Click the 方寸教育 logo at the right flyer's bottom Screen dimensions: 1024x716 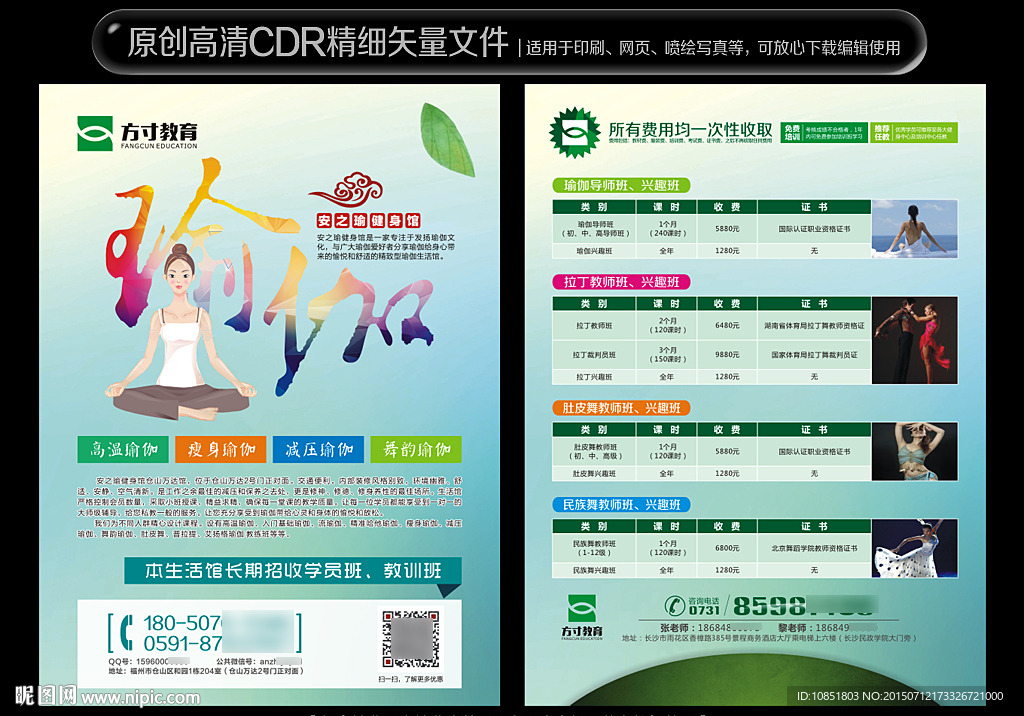tap(582, 617)
